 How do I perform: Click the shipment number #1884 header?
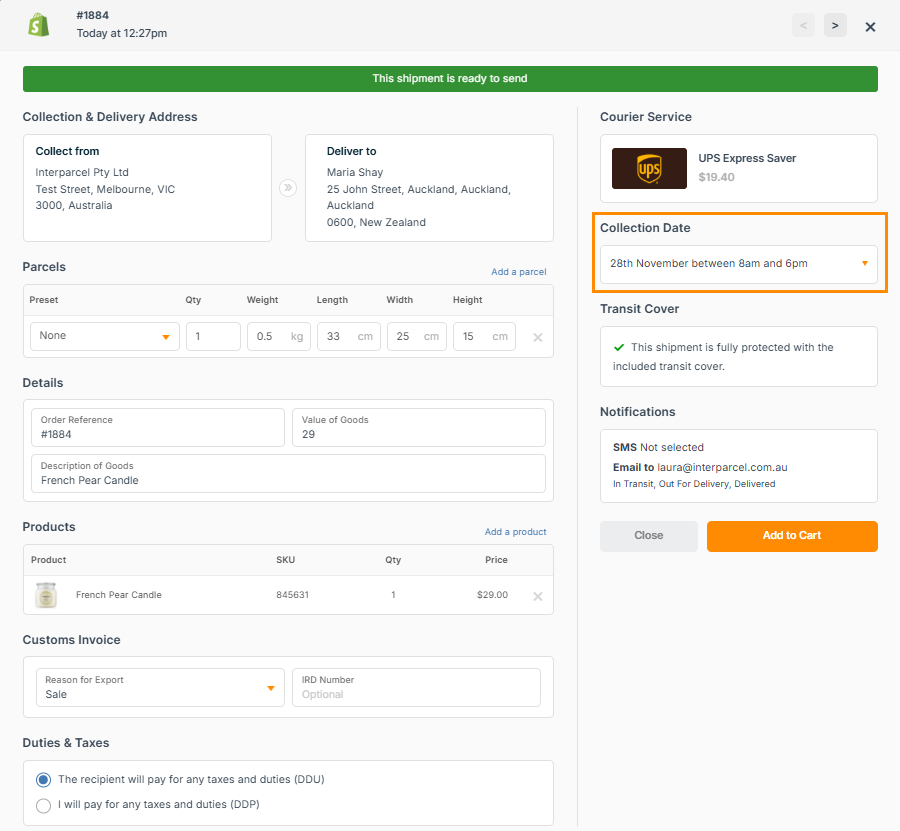coord(94,15)
